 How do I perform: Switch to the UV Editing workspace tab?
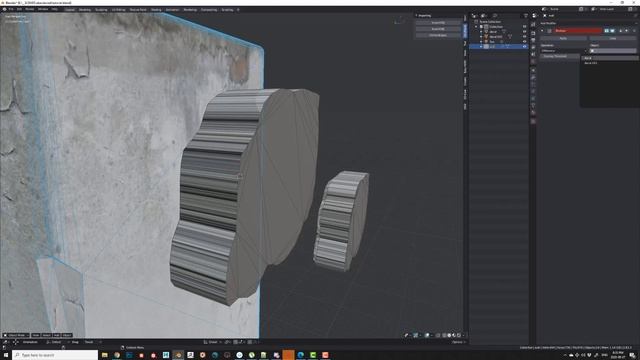118,9
